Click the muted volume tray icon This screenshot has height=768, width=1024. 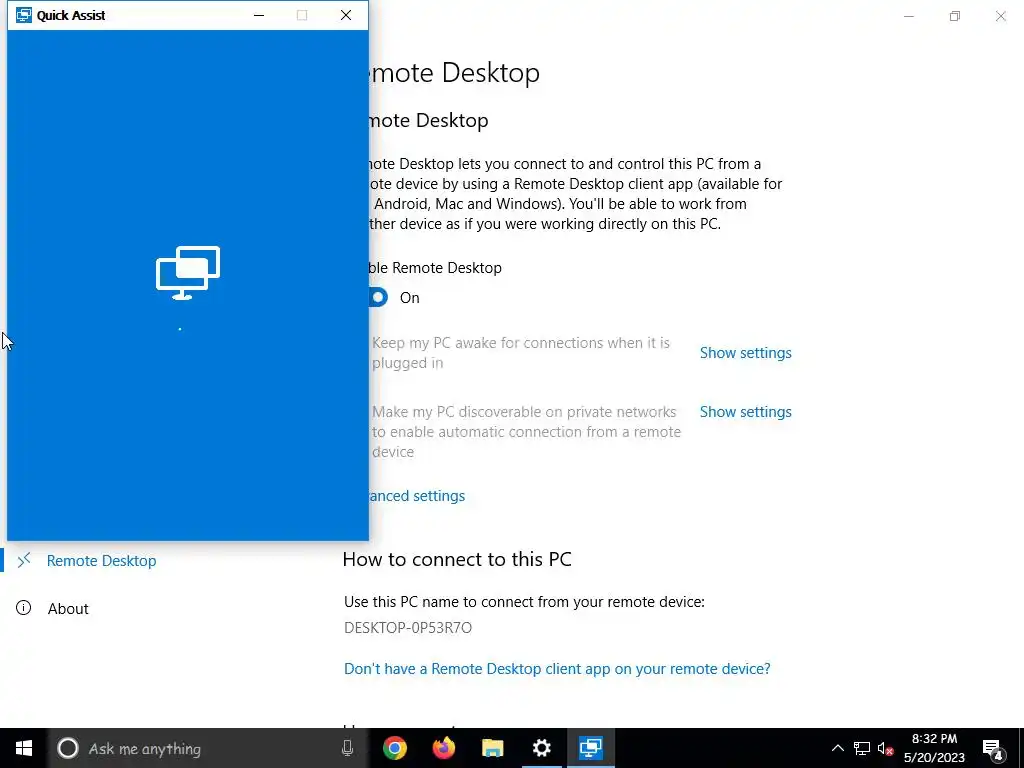(x=886, y=748)
